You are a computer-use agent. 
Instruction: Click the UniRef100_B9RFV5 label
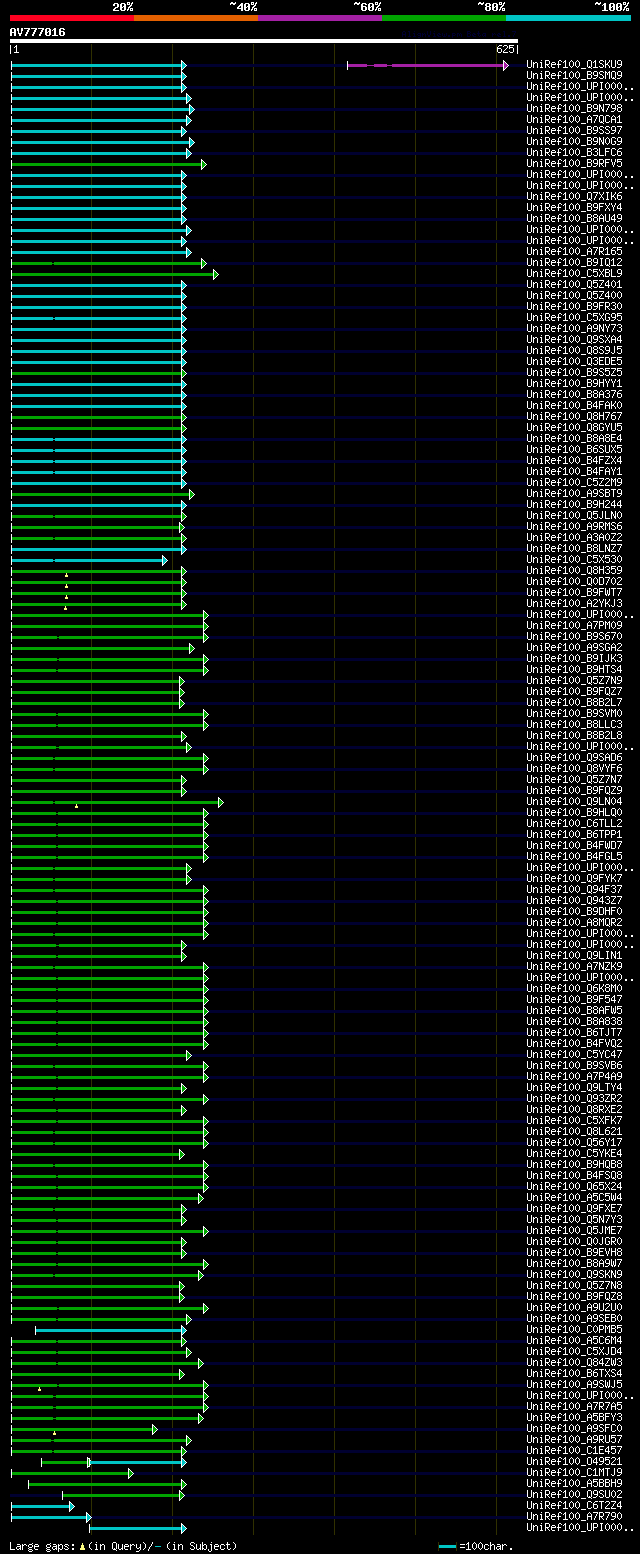point(574,163)
